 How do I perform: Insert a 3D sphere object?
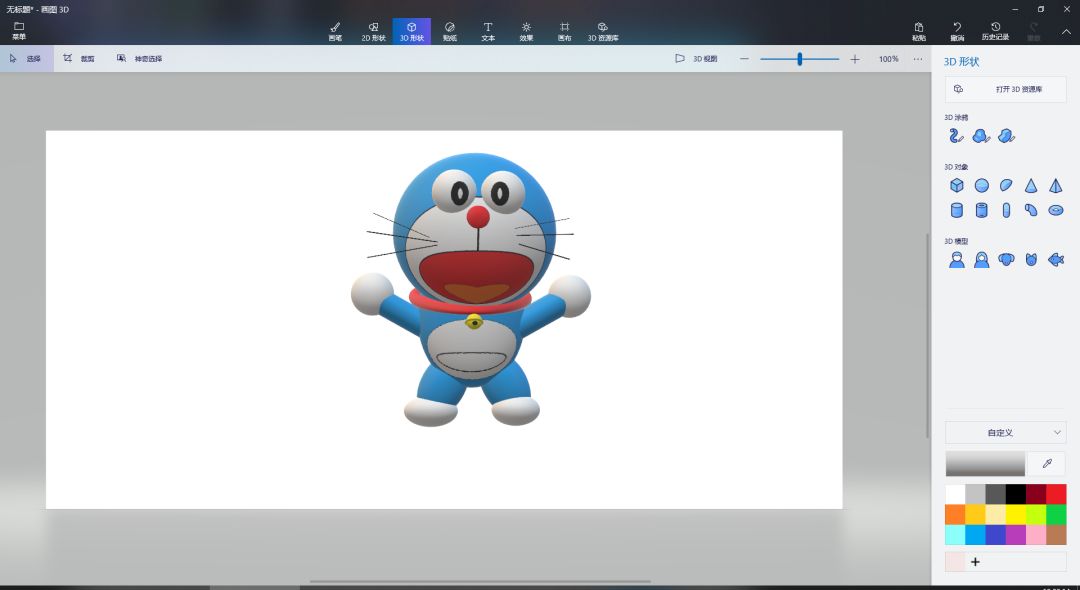pyautogui.click(x=982, y=185)
